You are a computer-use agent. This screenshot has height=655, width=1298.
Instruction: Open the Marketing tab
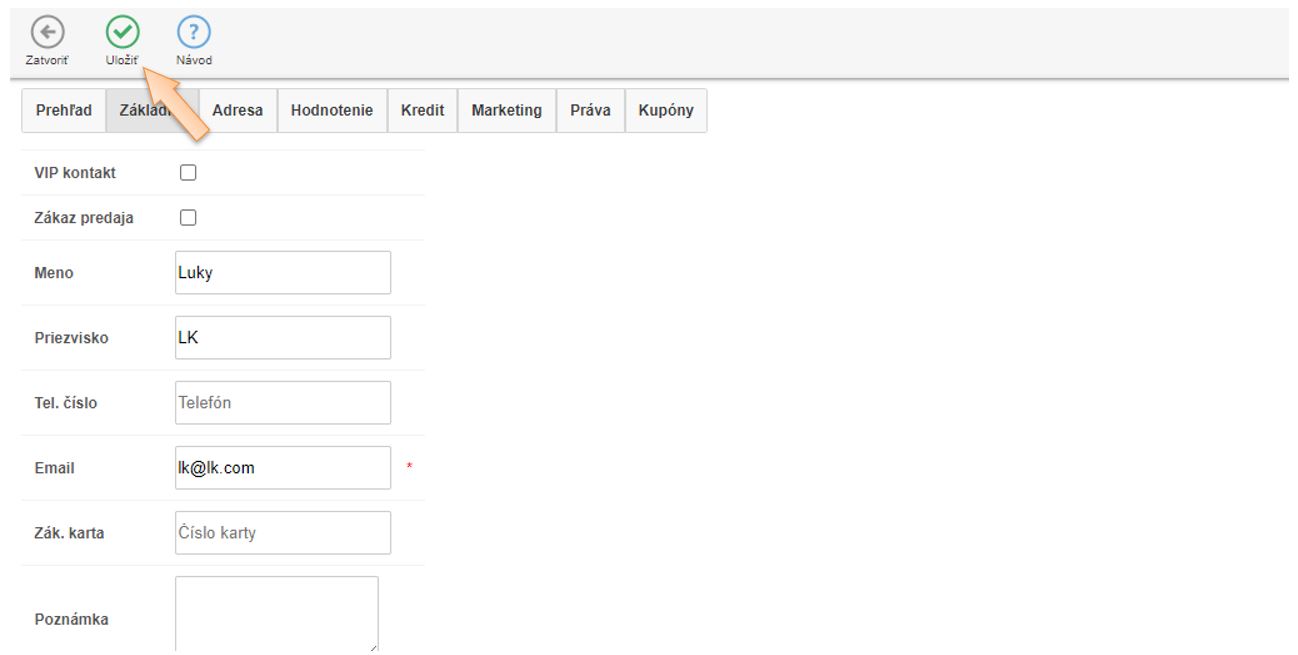point(506,111)
